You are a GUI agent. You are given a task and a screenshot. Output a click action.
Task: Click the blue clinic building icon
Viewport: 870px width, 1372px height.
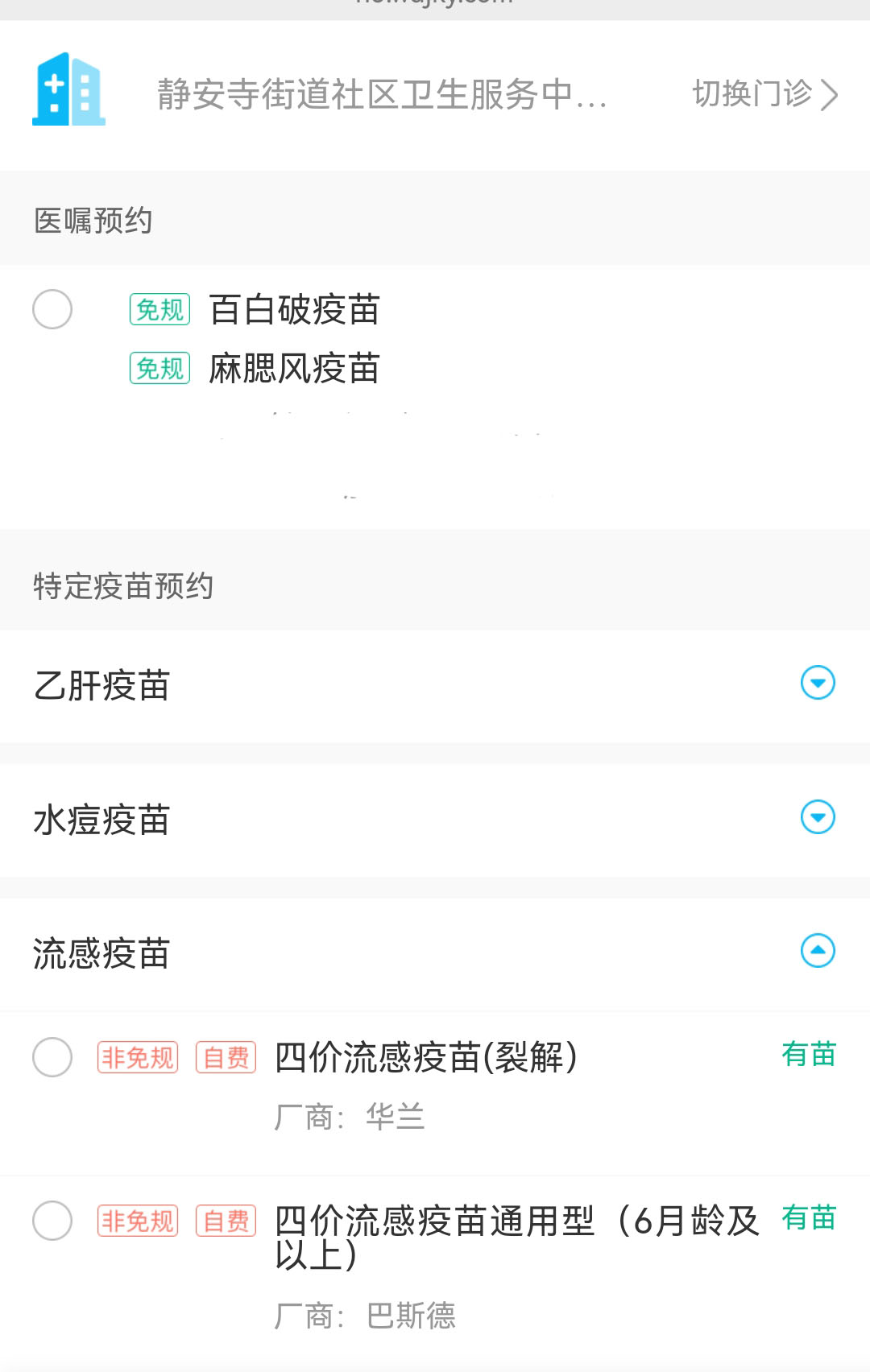pyautogui.click(x=68, y=89)
